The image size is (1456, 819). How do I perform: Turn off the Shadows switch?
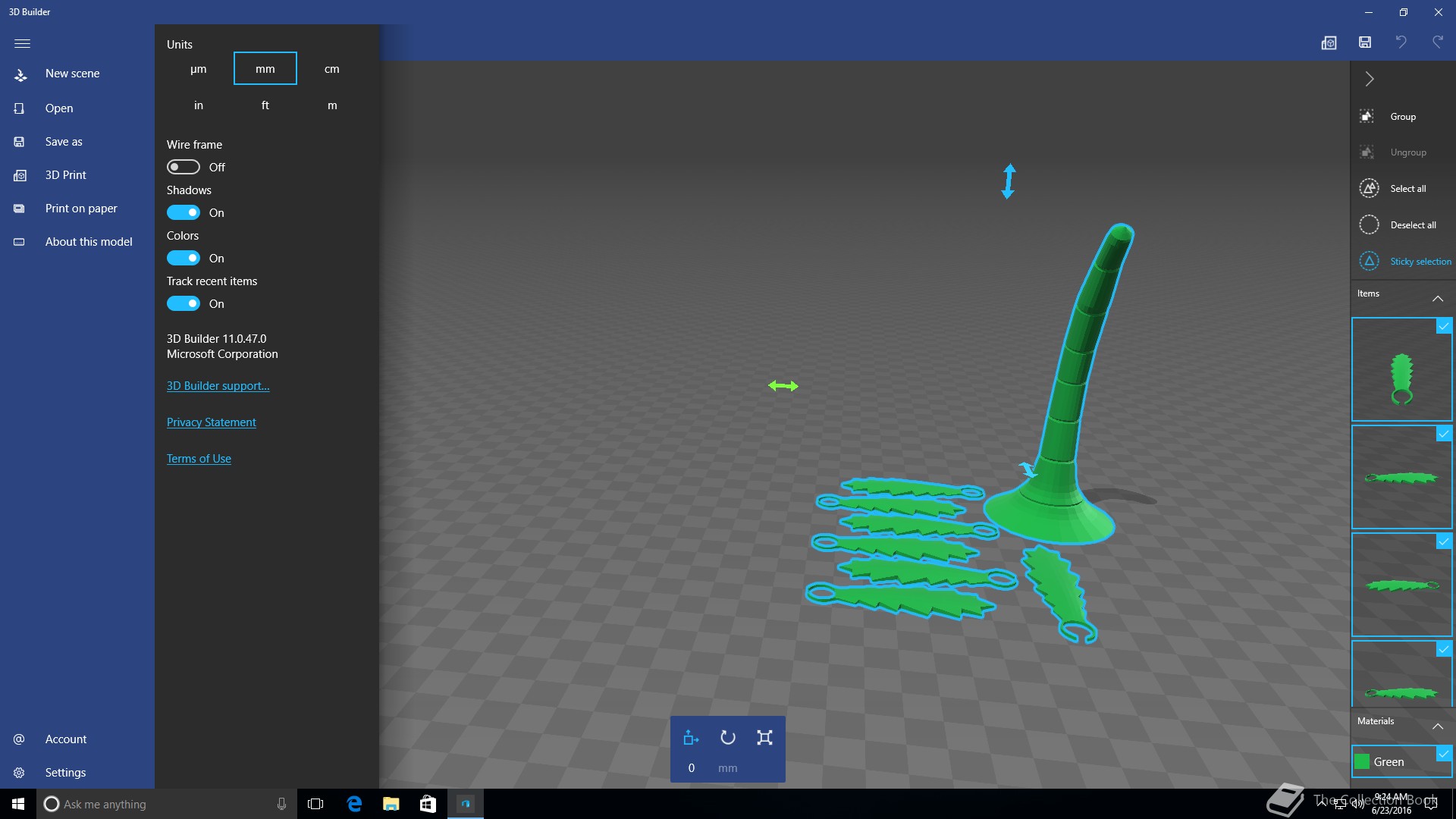pyautogui.click(x=183, y=212)
